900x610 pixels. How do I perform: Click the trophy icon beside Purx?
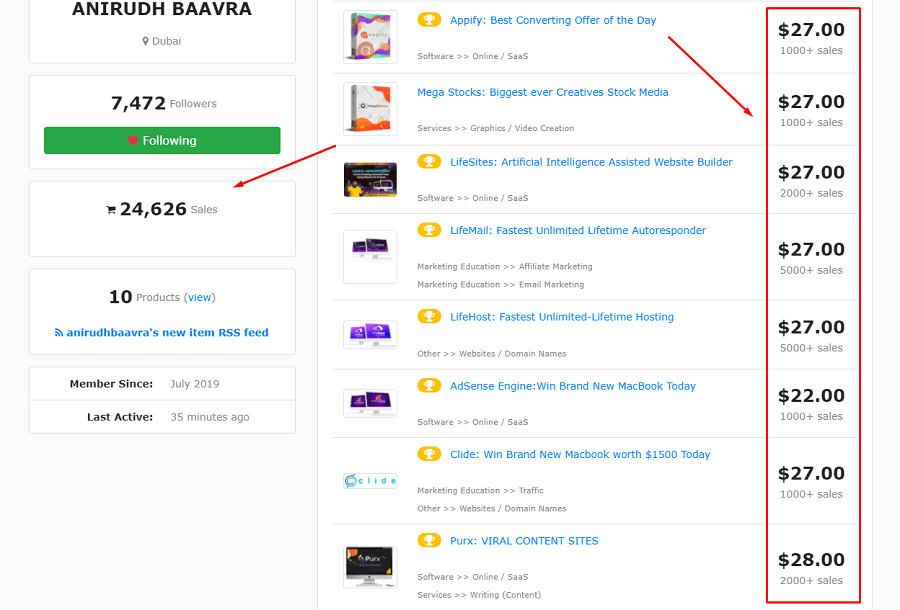[429, 541]
